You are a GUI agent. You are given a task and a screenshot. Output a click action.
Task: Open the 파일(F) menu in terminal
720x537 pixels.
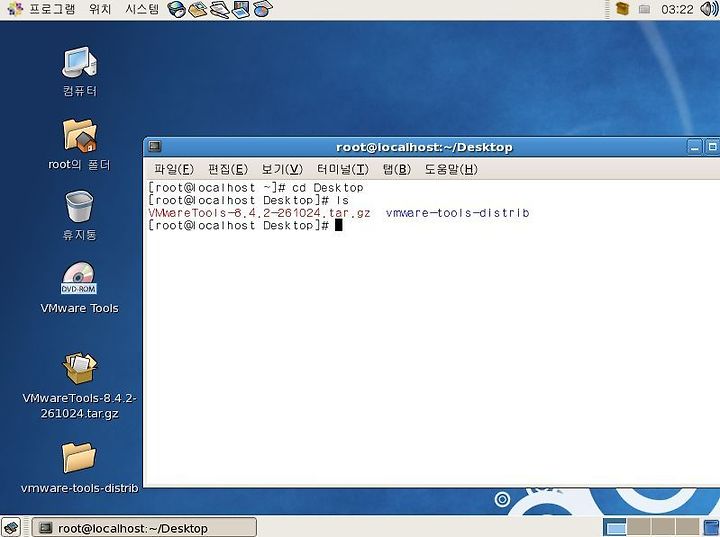click(x=174, y=170)
